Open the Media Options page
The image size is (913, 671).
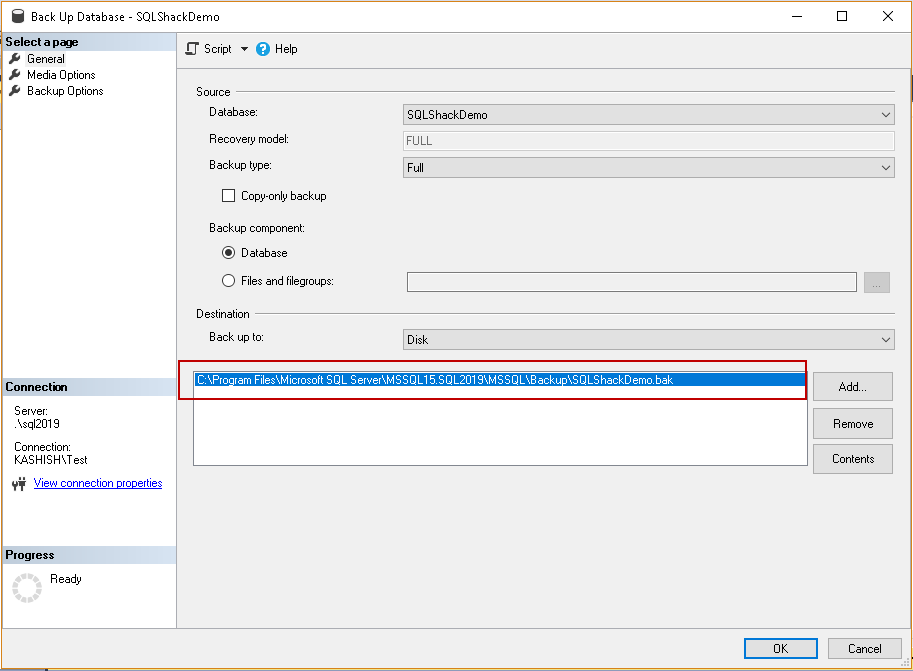tap(61, 75)
